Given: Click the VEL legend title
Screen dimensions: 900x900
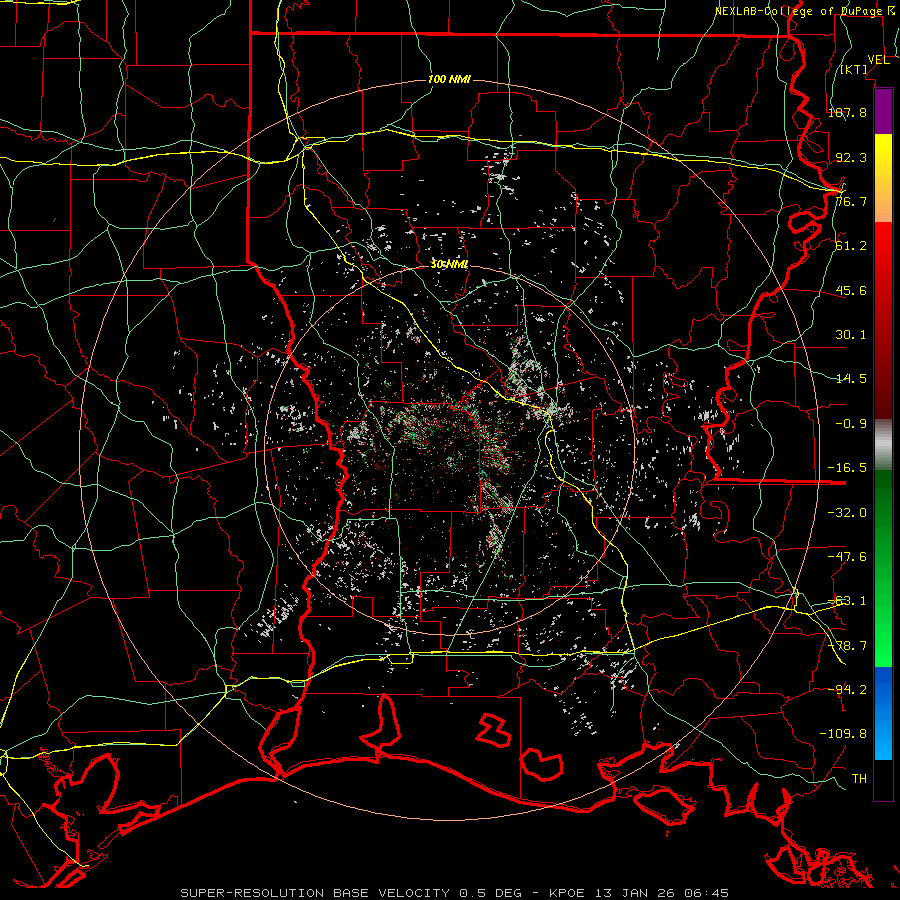Looking at the screenshot, I should coord(878,60).
